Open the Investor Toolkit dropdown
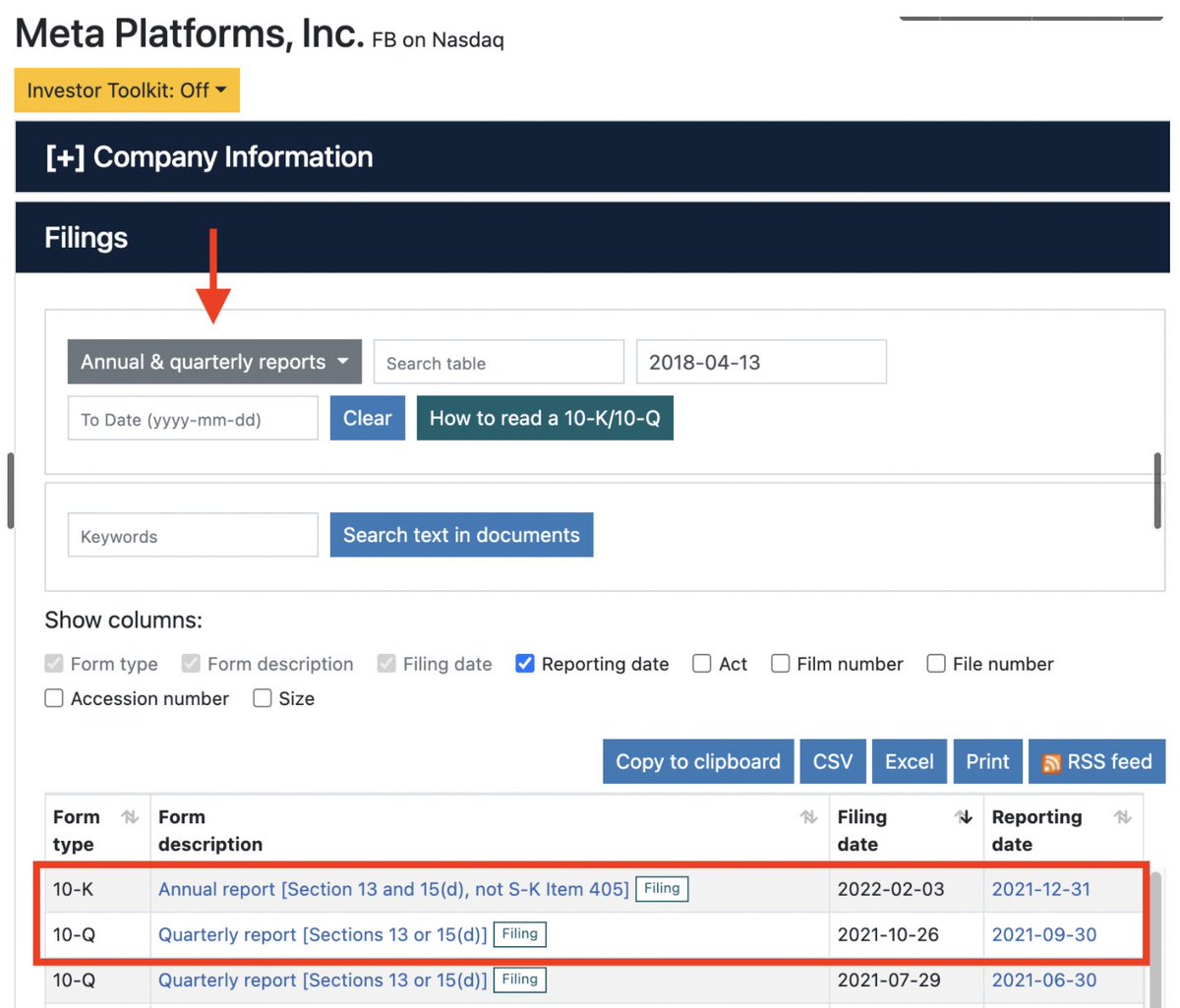 [127, 90]
